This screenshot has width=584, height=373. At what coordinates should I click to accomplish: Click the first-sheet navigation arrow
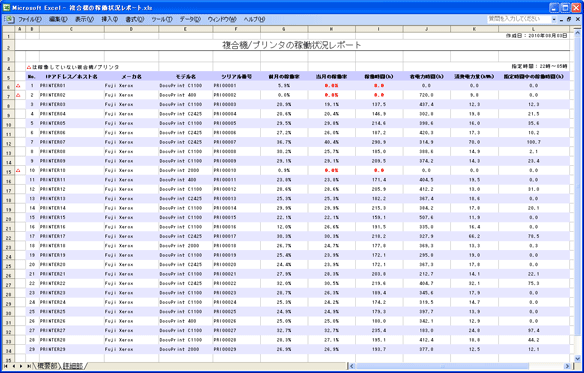(x=6, y=367)
